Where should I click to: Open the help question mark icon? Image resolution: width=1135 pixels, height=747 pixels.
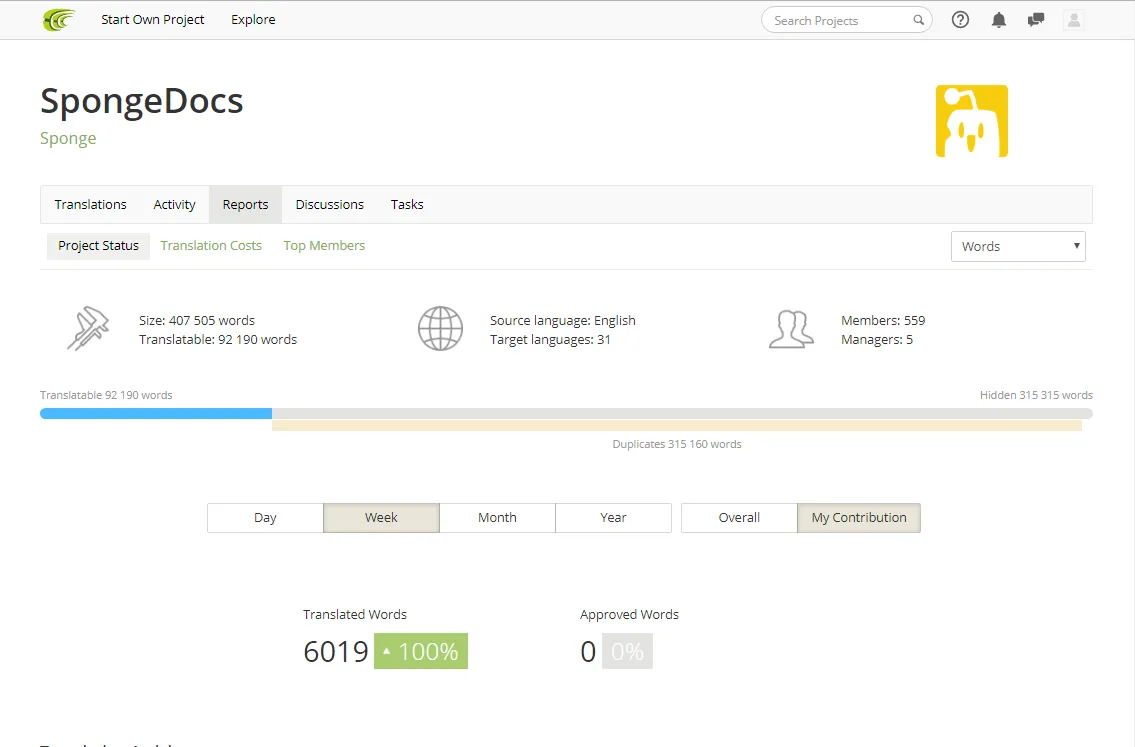click(x=960, y=20)
